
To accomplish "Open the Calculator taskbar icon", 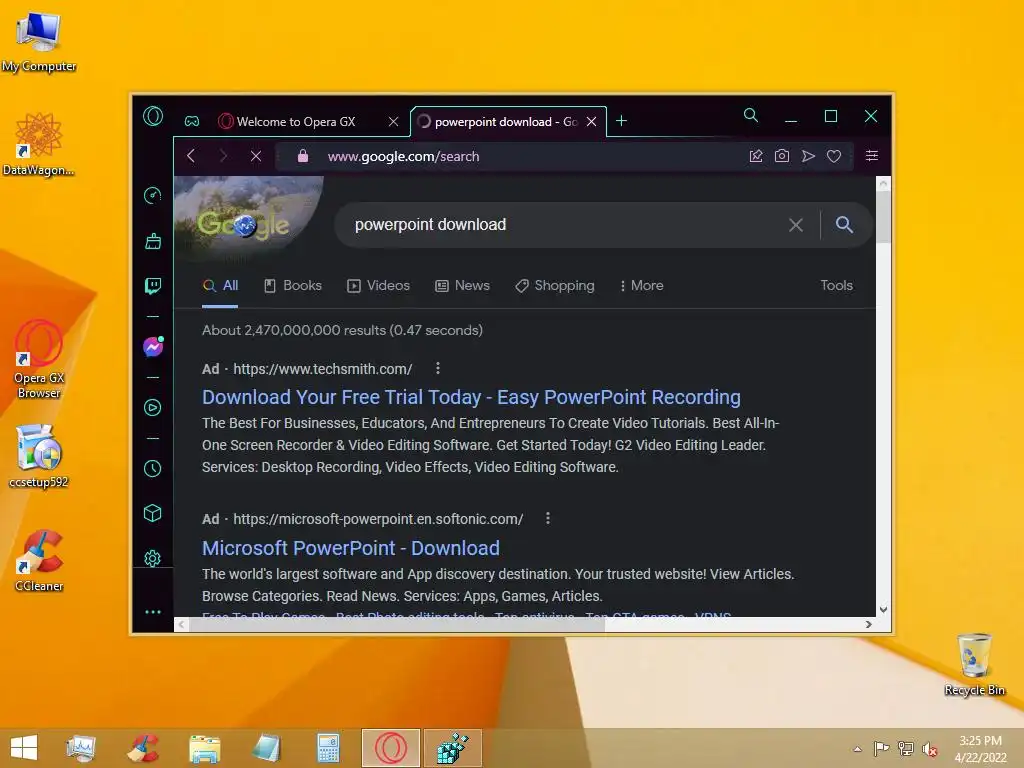I will pos(328,748).
